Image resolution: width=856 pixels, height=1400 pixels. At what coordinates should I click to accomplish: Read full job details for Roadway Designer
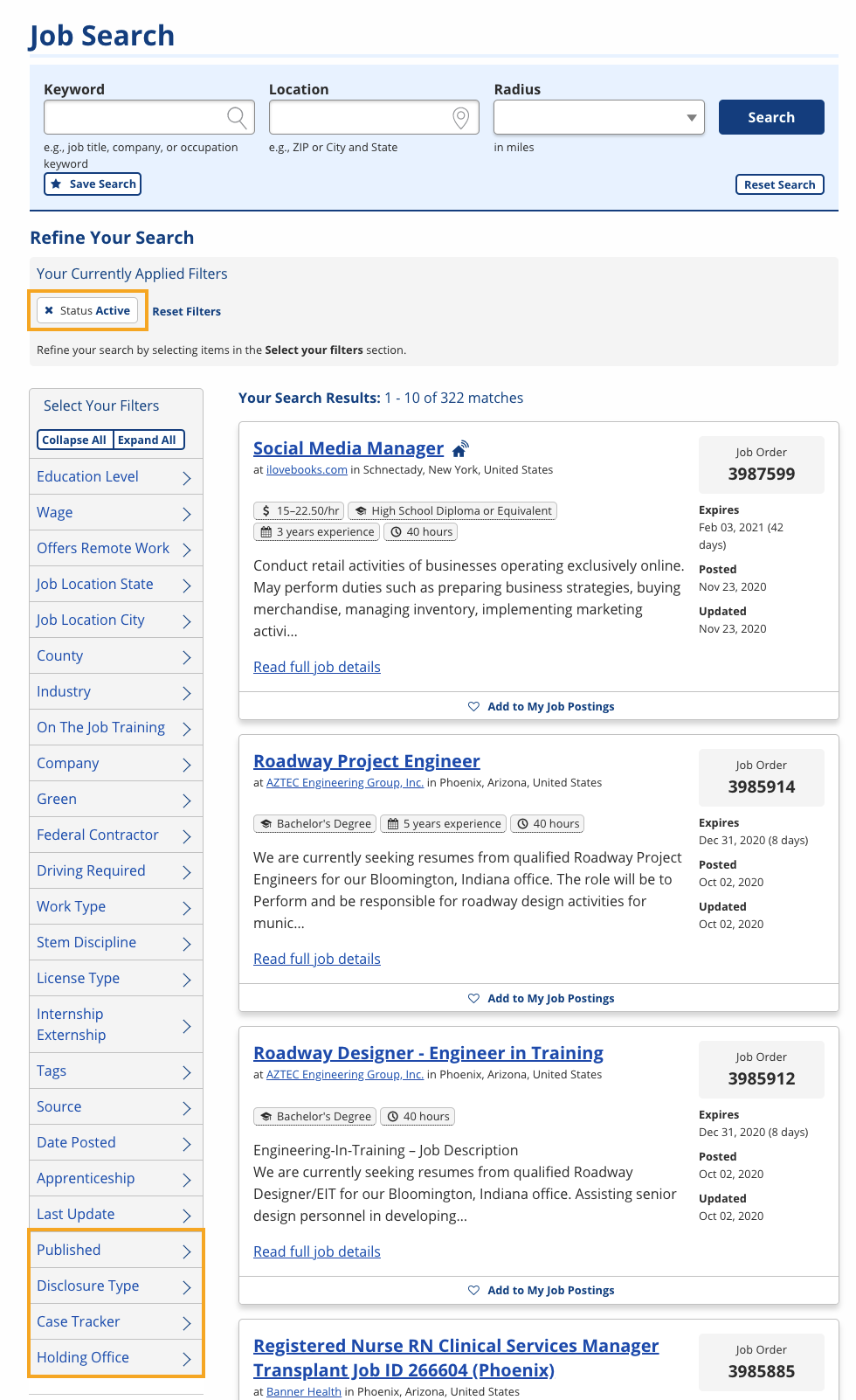point(317,1252)
